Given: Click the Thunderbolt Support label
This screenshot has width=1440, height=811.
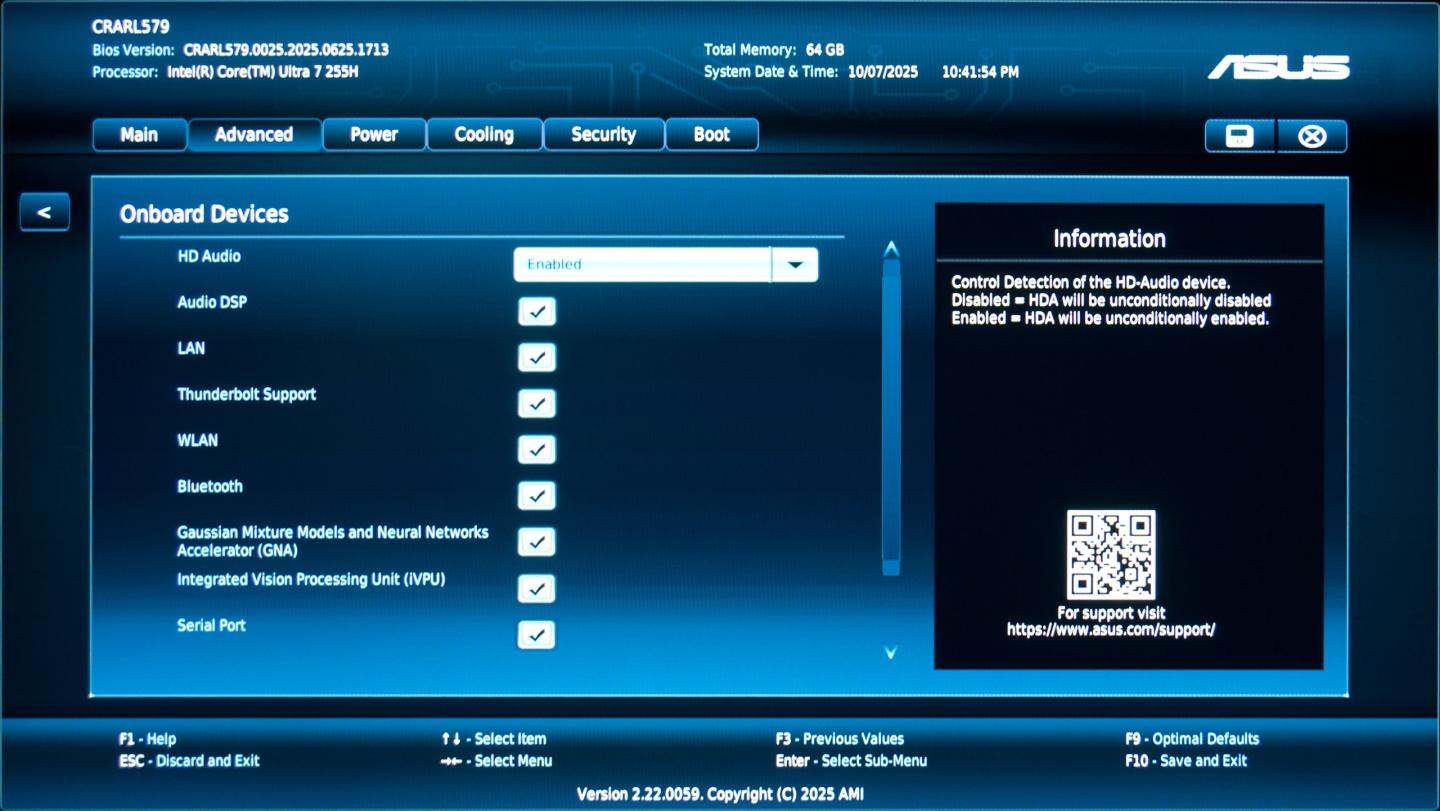Looking at the screenshot, I should pos(246,394).
